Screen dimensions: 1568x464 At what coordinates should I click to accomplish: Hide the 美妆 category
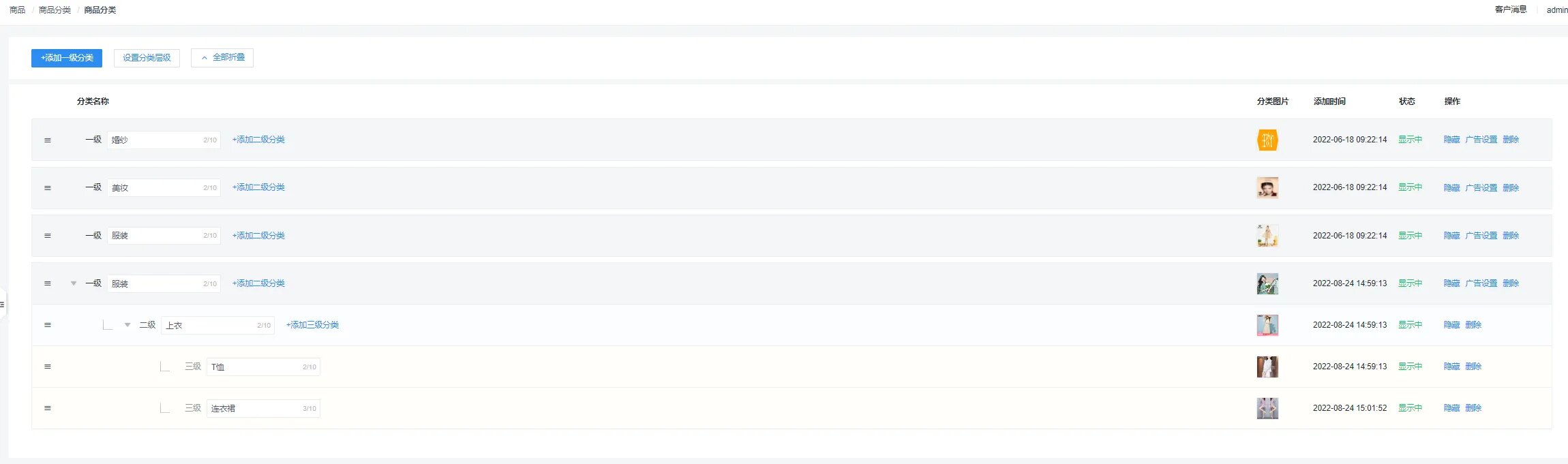point(1451,187)
